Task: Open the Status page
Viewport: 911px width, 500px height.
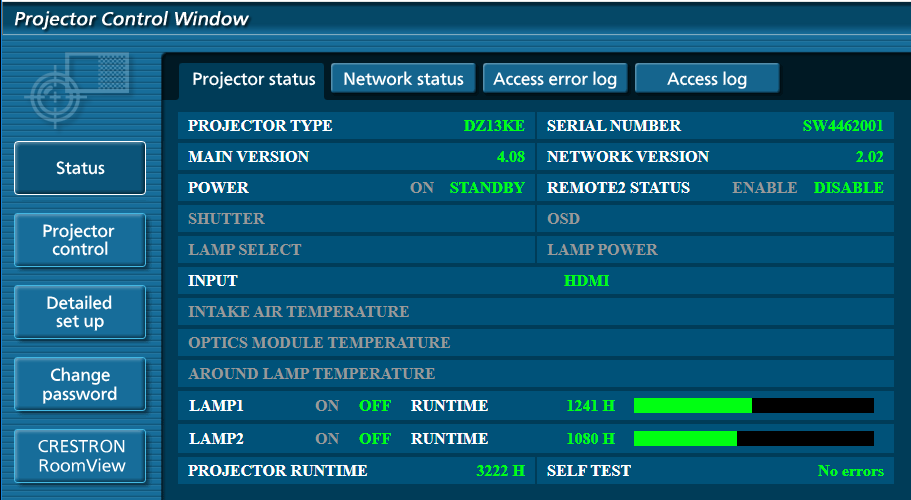Action: [80, 168]
